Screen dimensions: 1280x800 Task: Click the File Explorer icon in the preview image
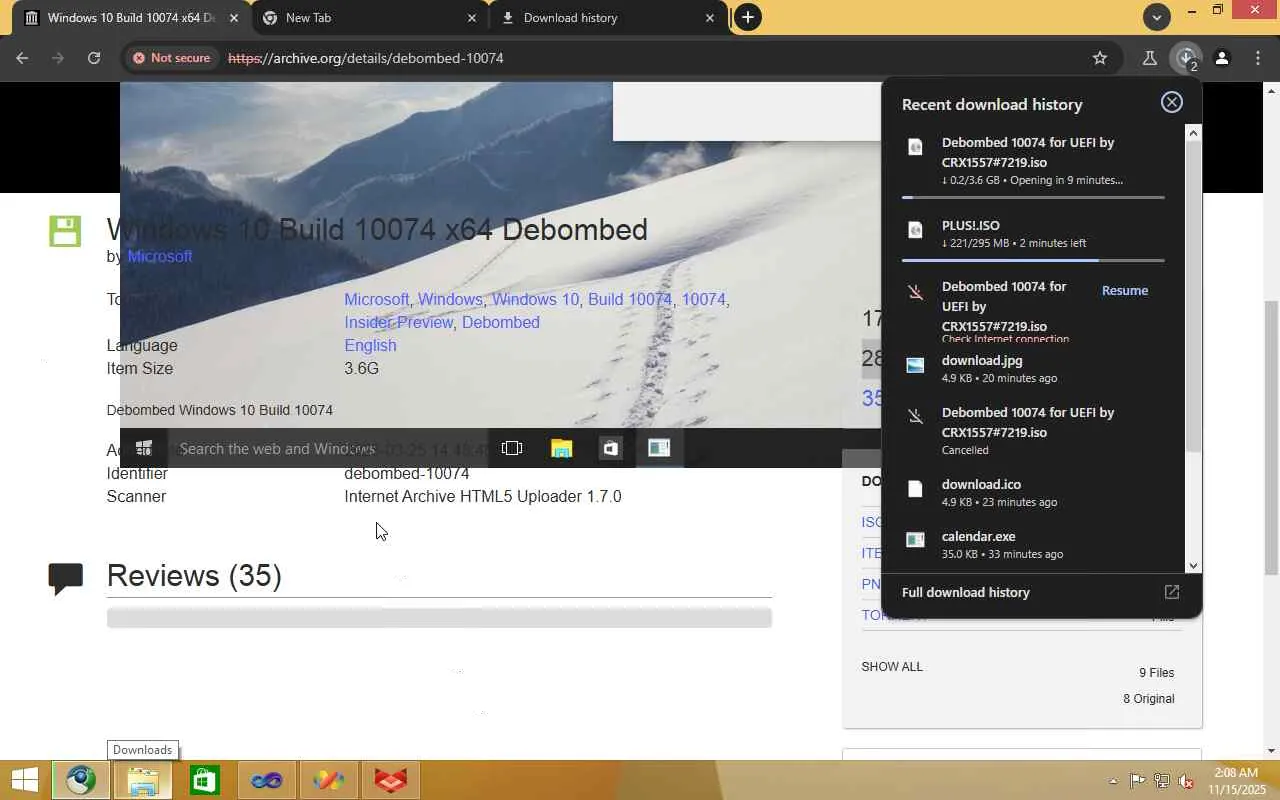[x=562, y=448]
